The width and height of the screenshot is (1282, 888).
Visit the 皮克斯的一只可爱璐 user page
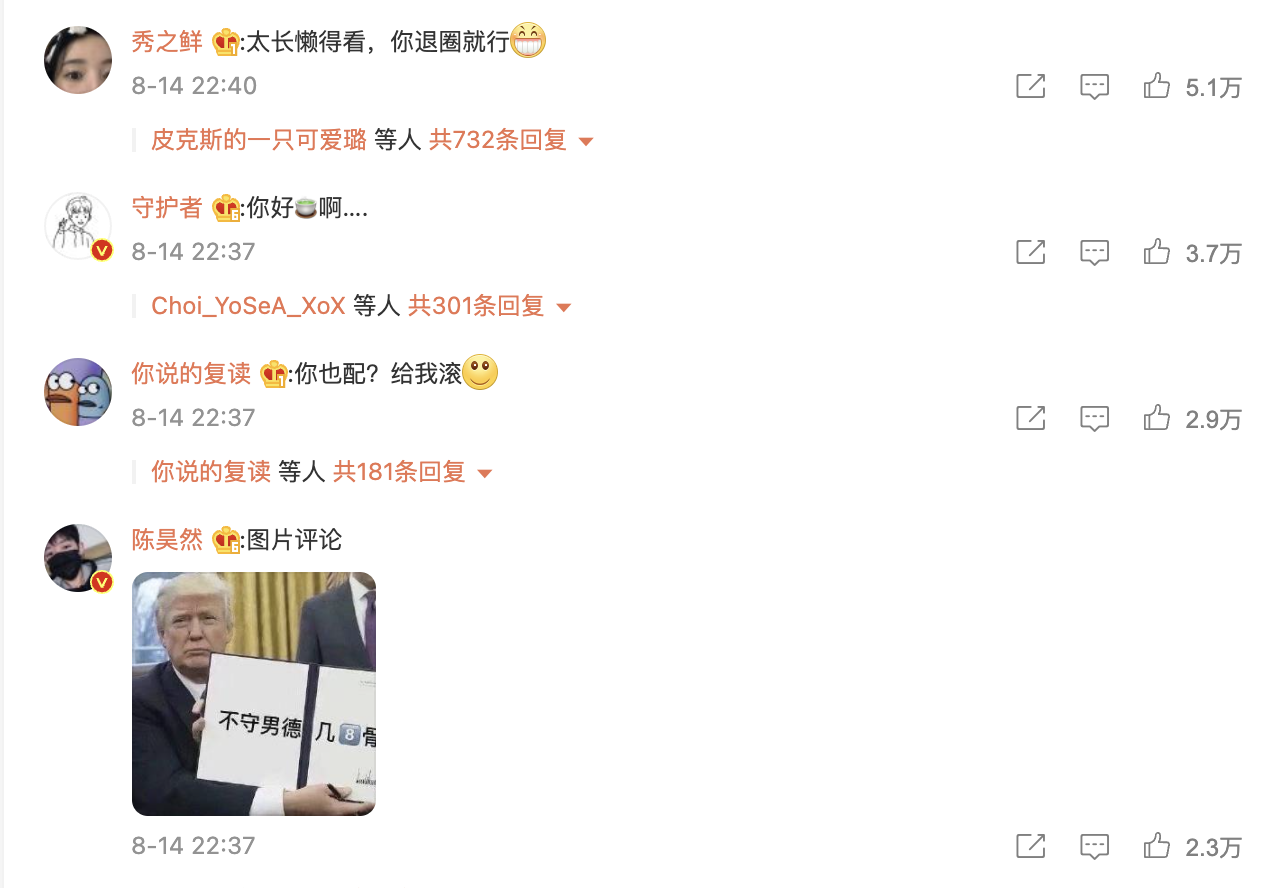click(259, 140)
